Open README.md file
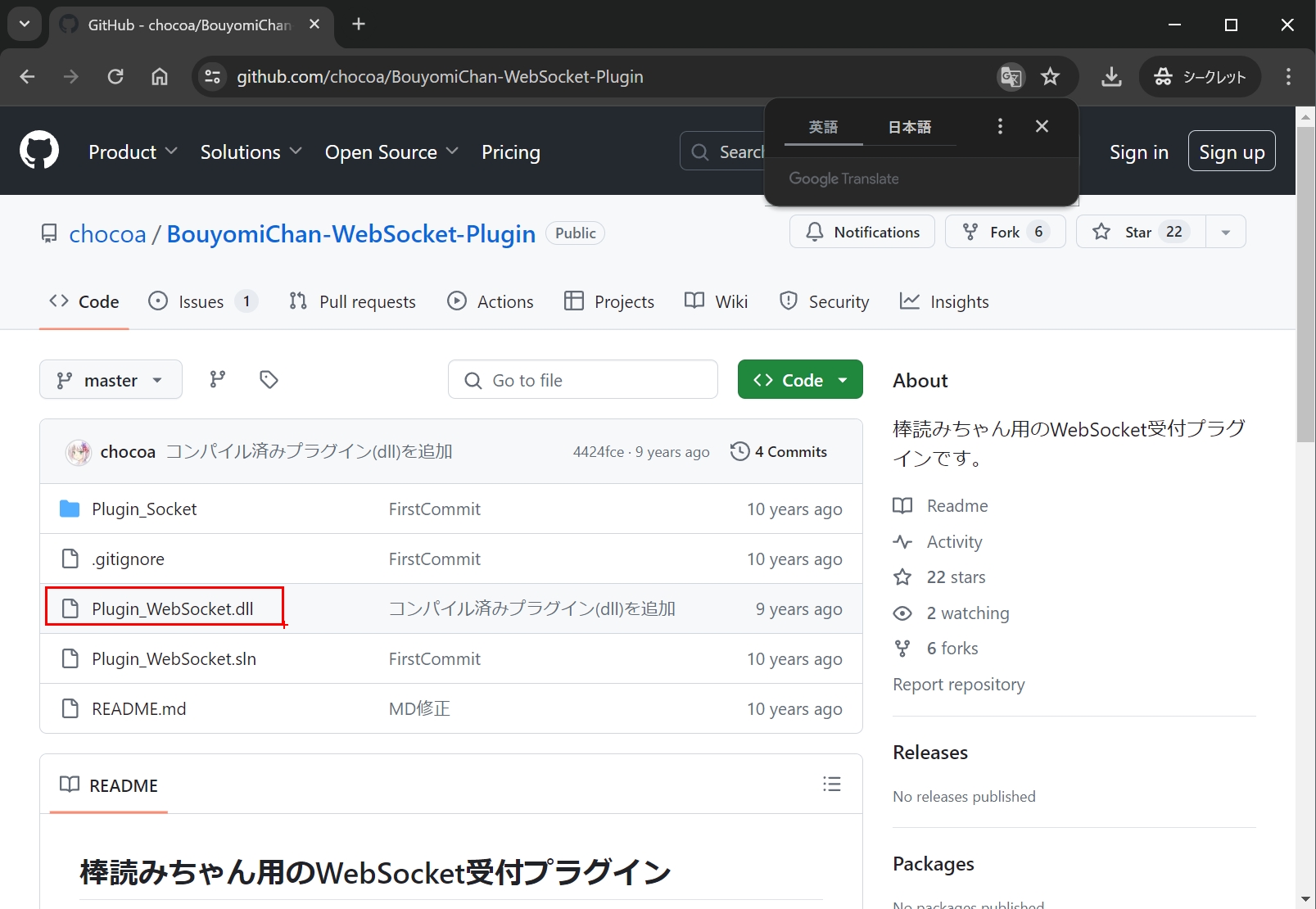 139,709
